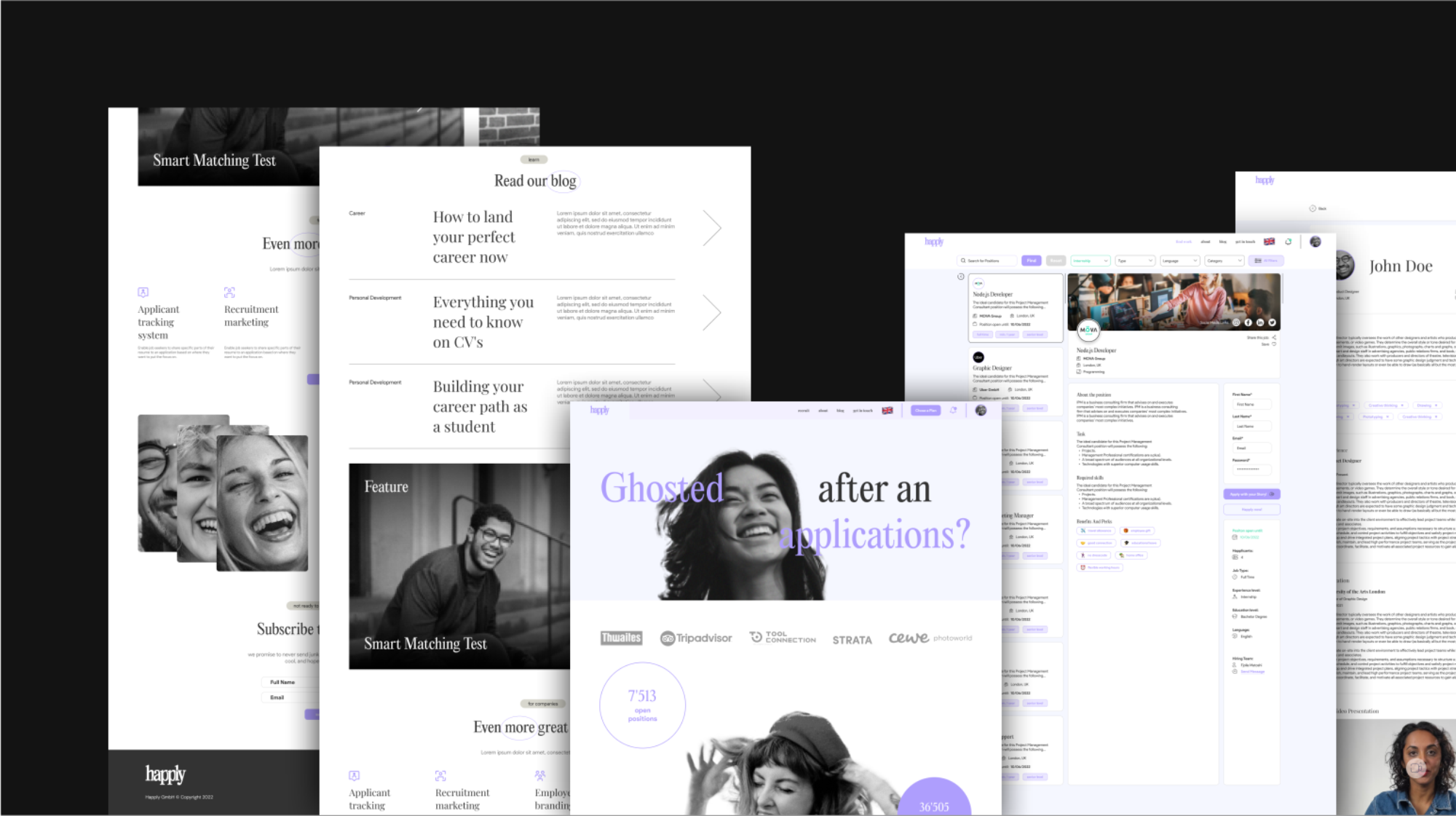Expand the 'How to land your perfect career' arrow
Screen dimensions: 1456x816
point(711,228)
